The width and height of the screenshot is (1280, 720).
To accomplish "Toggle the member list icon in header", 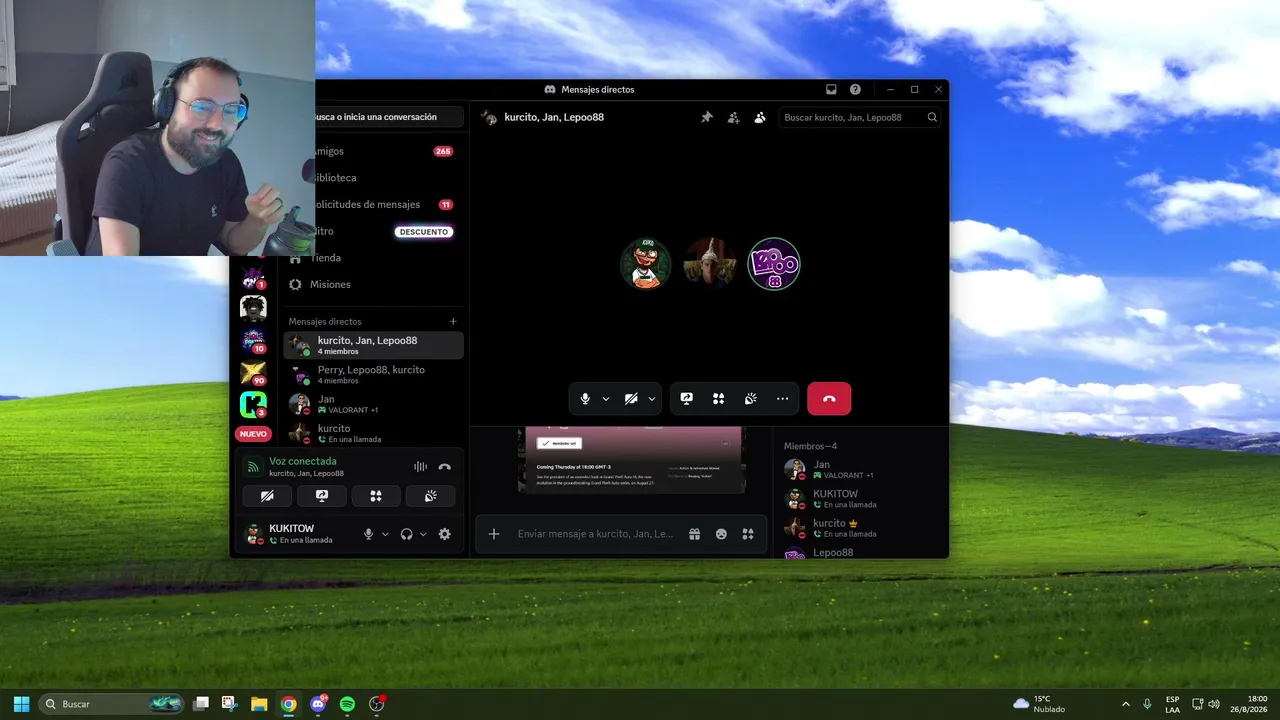I will pos(760,117).
